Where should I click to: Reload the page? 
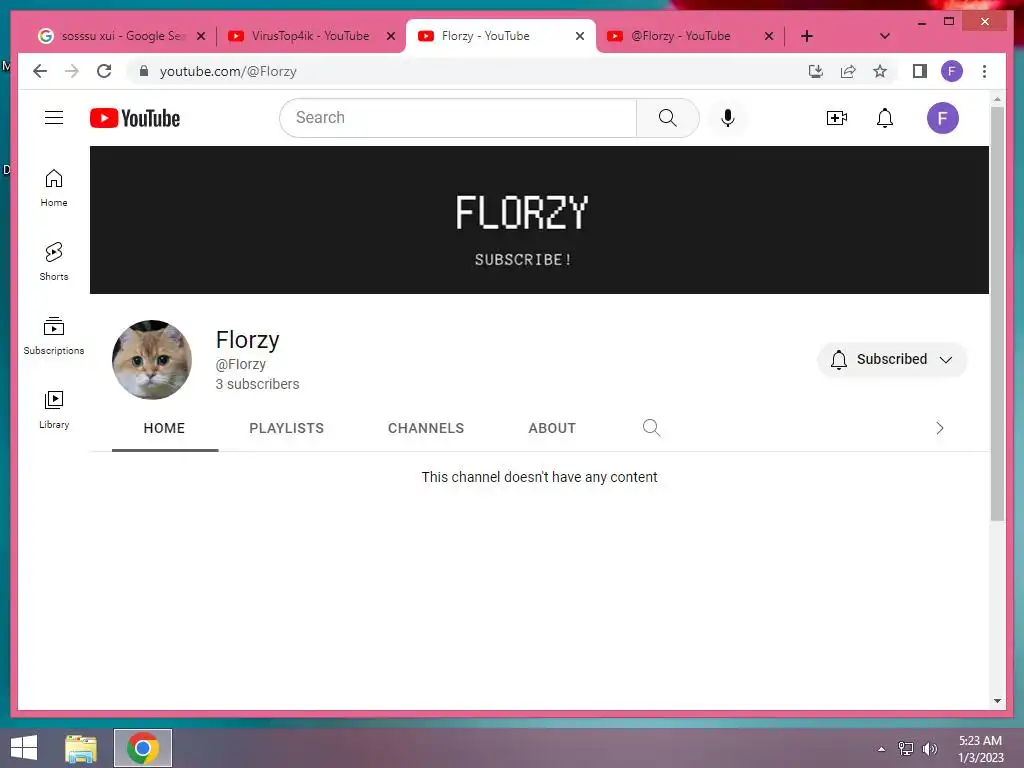(104, 71)
